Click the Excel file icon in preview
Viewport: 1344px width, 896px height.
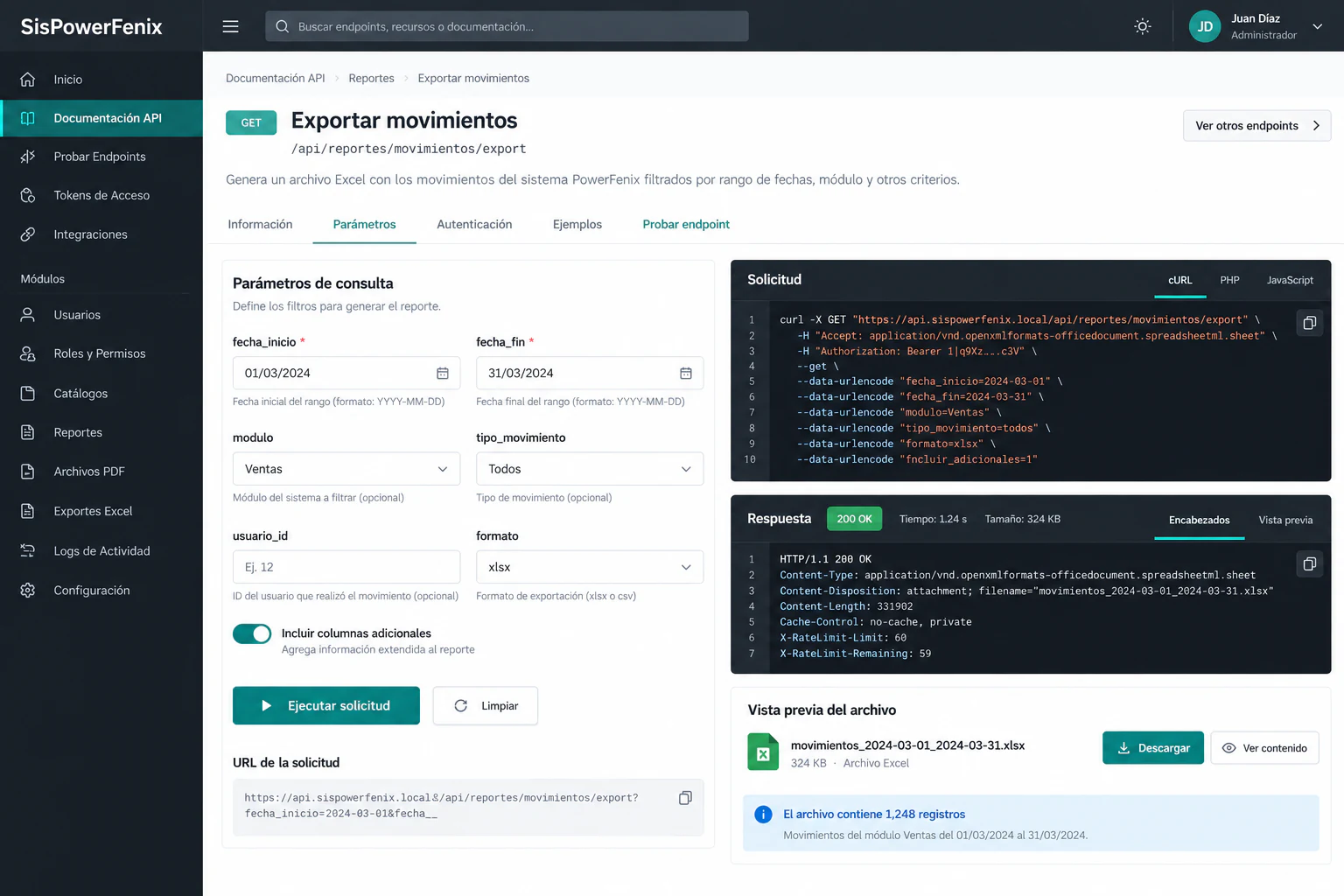(x=763, y=752)
